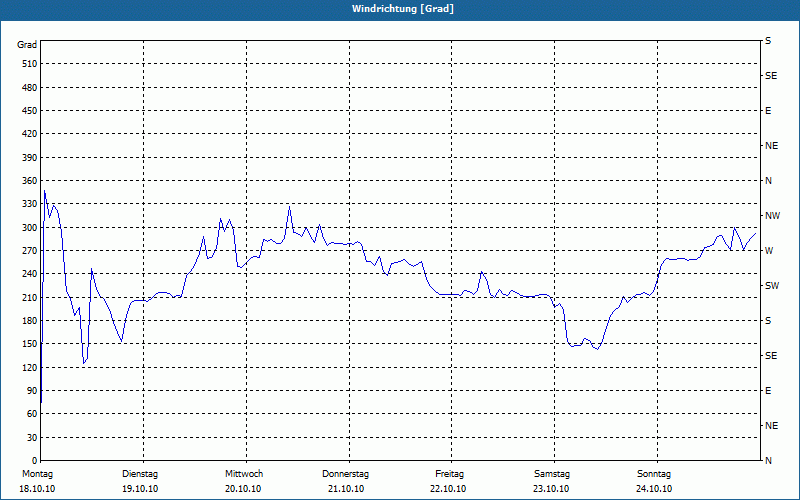The width and height of the screenshot is (800, 500).
Task: Select the 'SW' compass label
Action: coord(772,286)
